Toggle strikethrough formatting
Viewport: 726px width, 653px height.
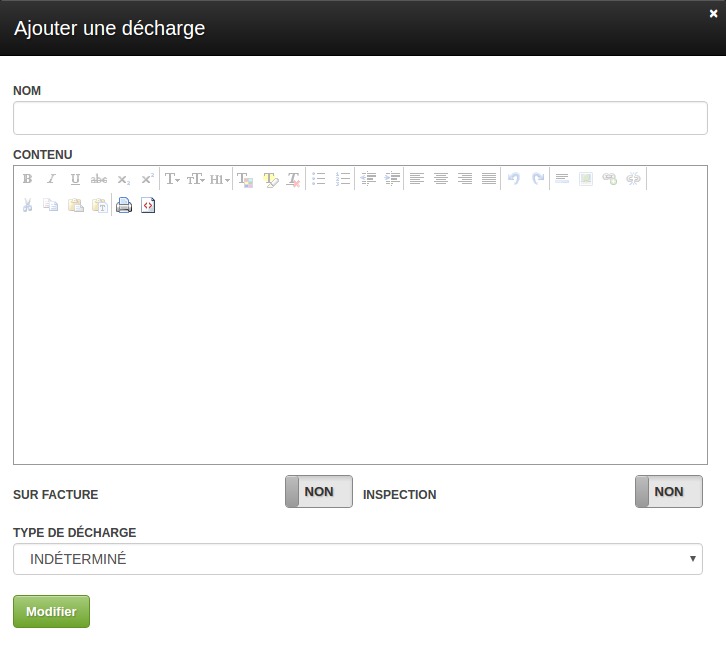tap(99, 179)
